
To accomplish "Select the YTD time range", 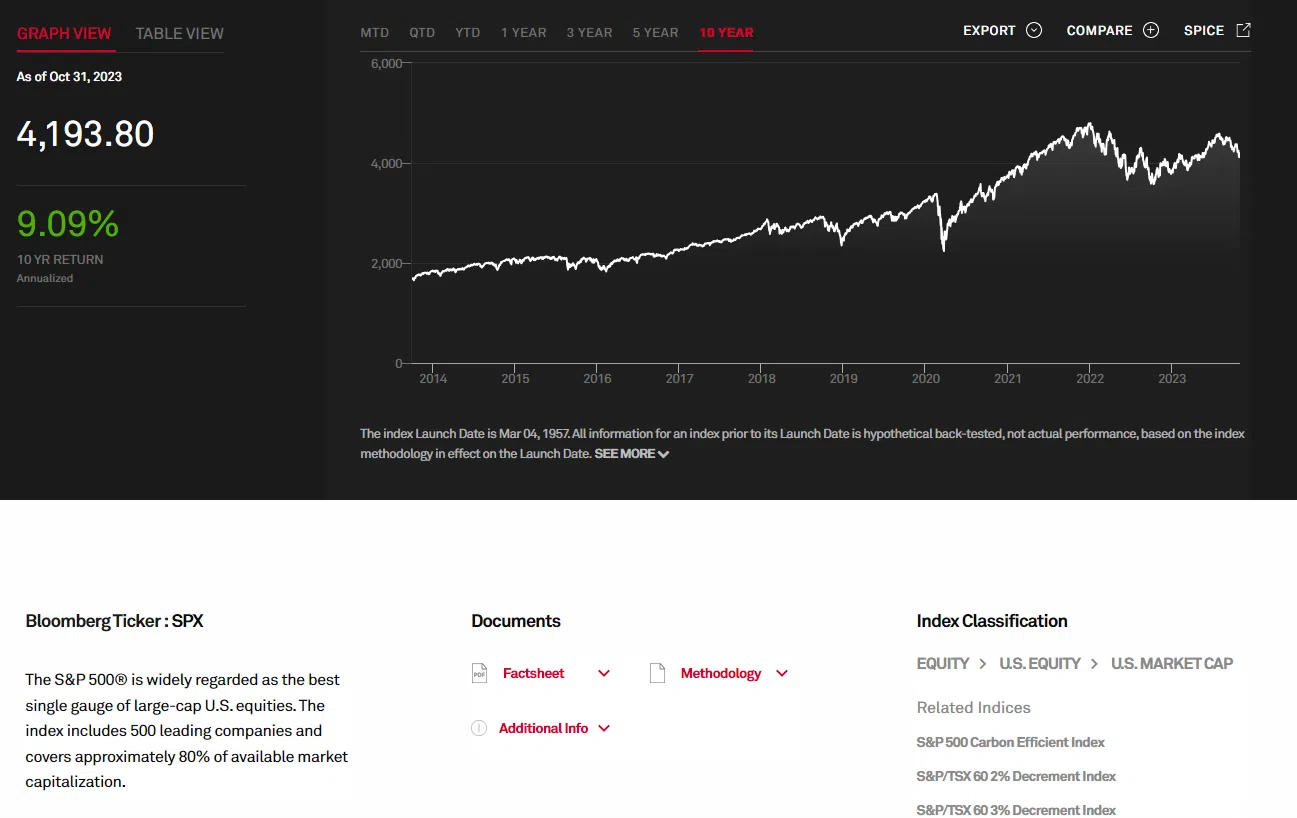I will tap(468, 32).
